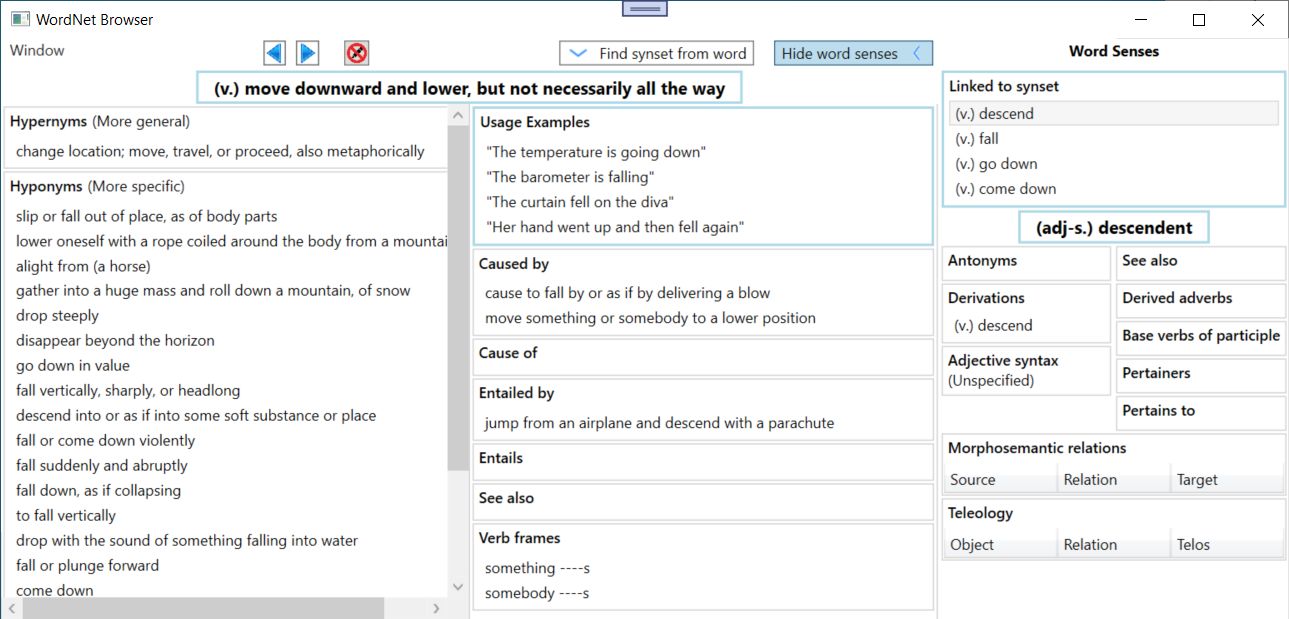Select hyponym 'alight from (a horse)'

pos(83,266)
